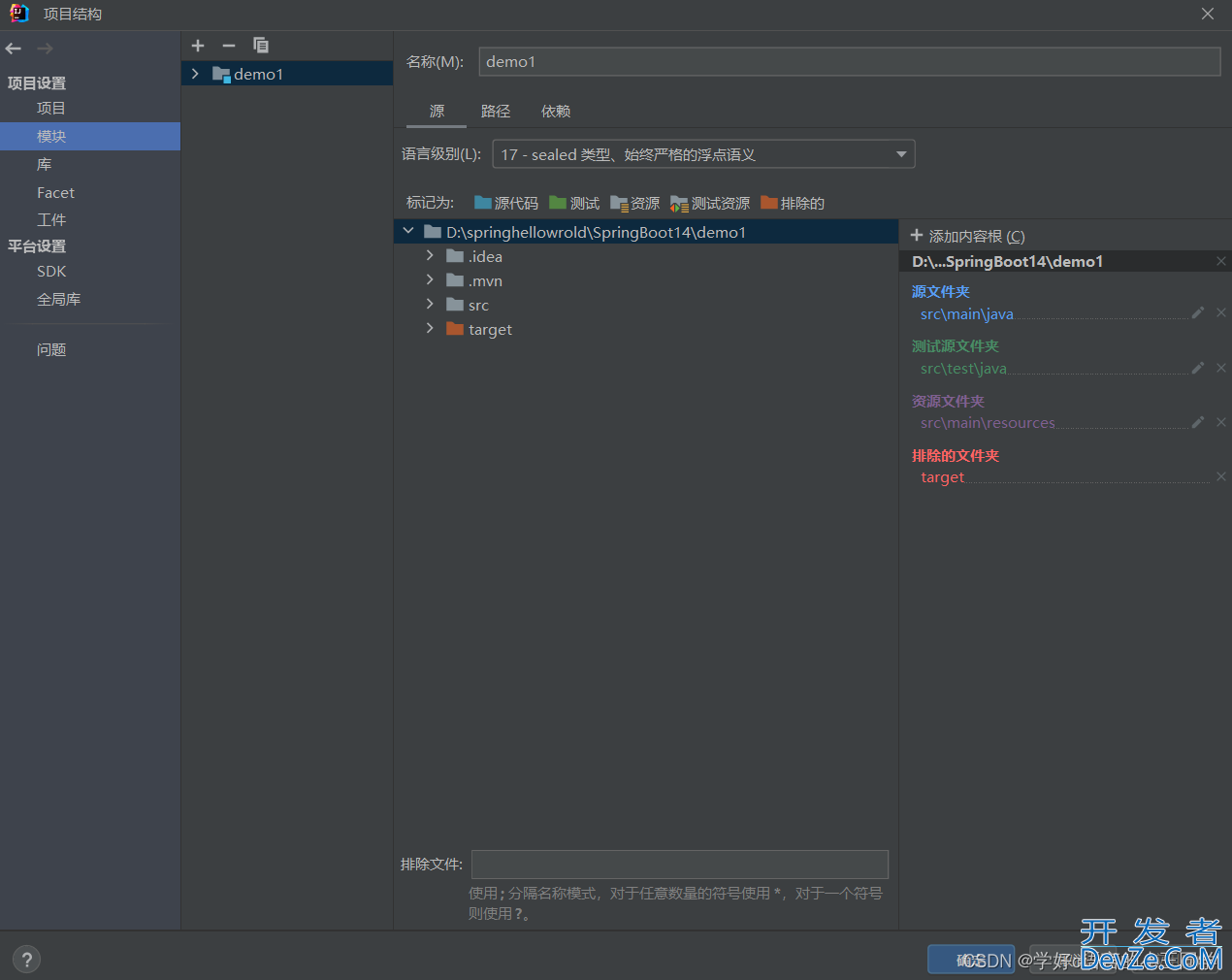Mark as 测试资源 (Test Resources)

tap(710, 203)
